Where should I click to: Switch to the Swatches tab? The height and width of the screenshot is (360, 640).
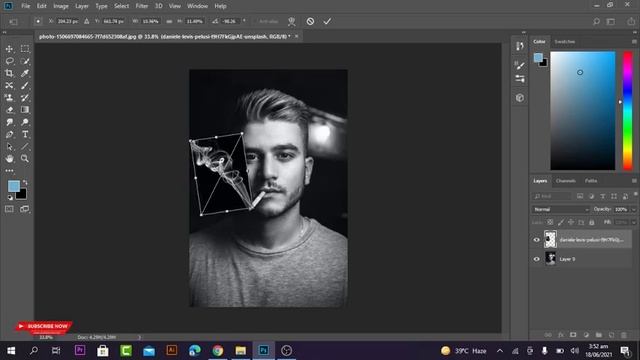[x=565, y=42]
